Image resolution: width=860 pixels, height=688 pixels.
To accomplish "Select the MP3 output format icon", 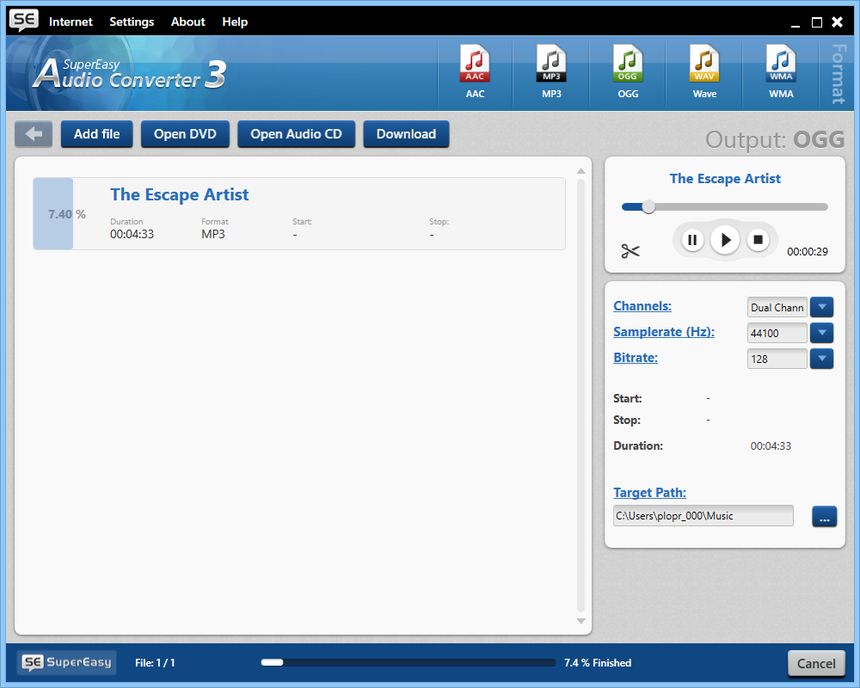I will (x=551, y=71).
